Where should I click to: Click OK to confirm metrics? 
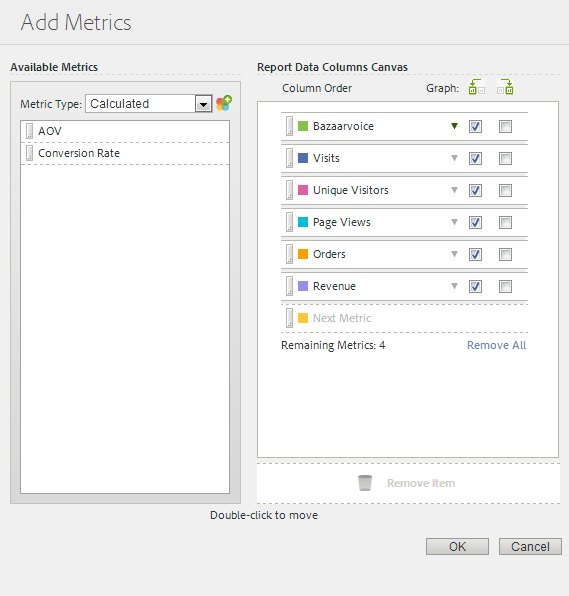point(457,546)
